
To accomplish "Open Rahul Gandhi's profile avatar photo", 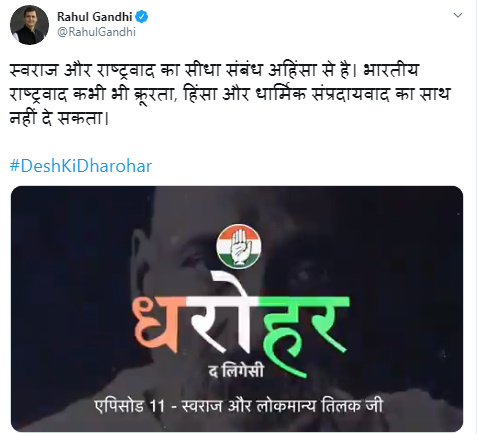I will point(29,25).
